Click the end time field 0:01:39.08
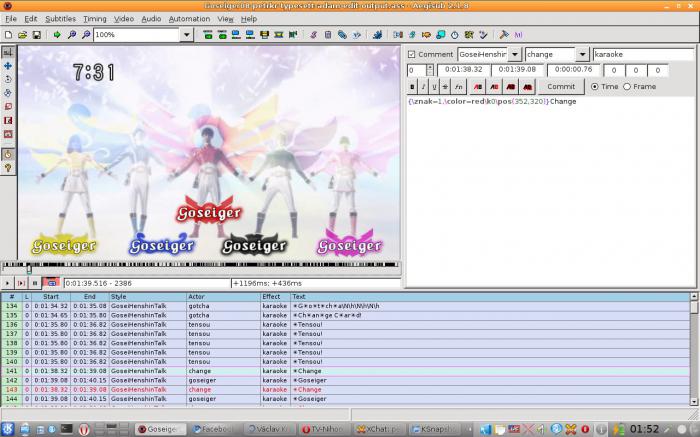The width and height of the screenshot is (700, 437). [x=517, y=70]
